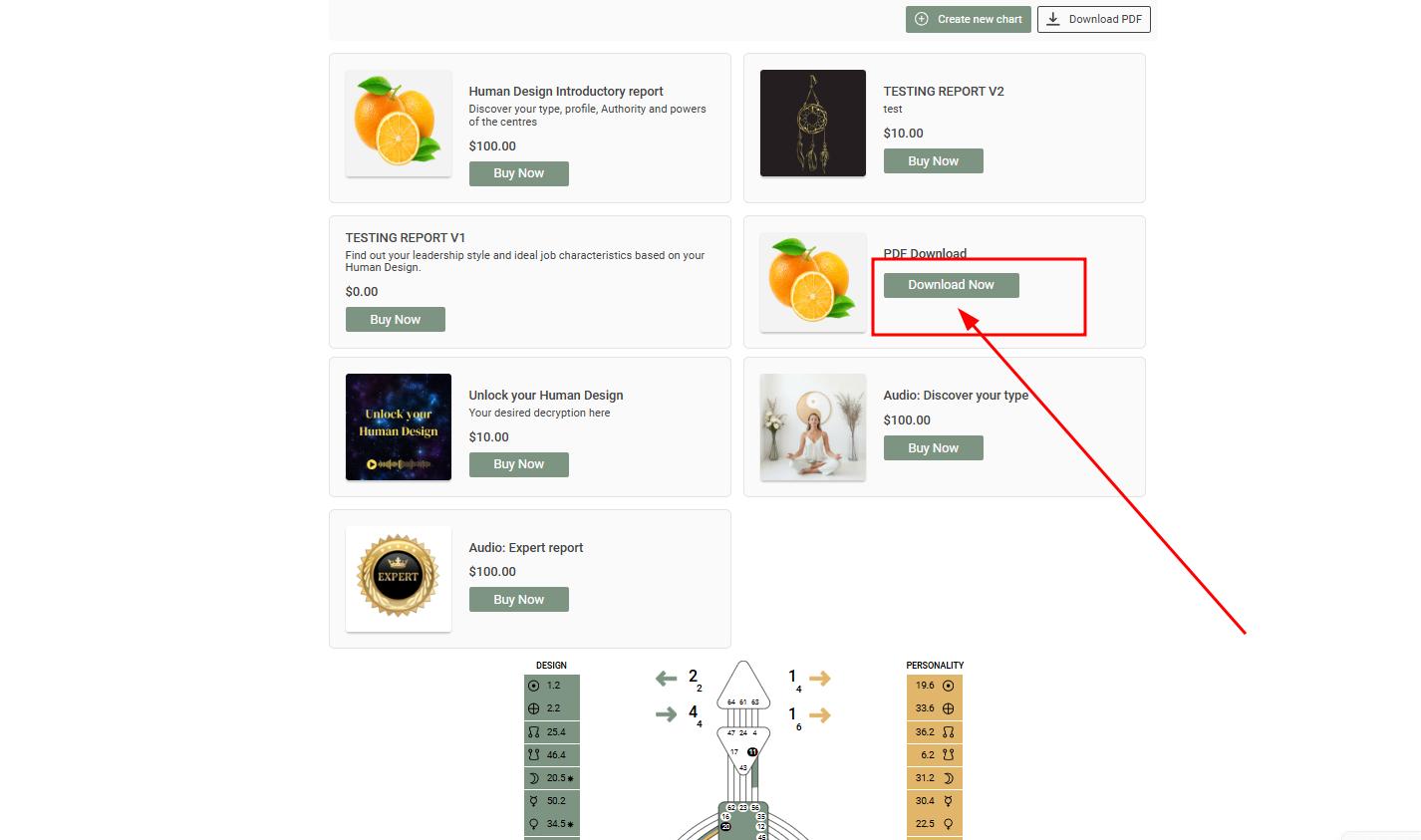Screen dimensions: 1421x840
Task: Click the top tan right arrow near 1
Action: pyautogui.click(x=819, y=679)
